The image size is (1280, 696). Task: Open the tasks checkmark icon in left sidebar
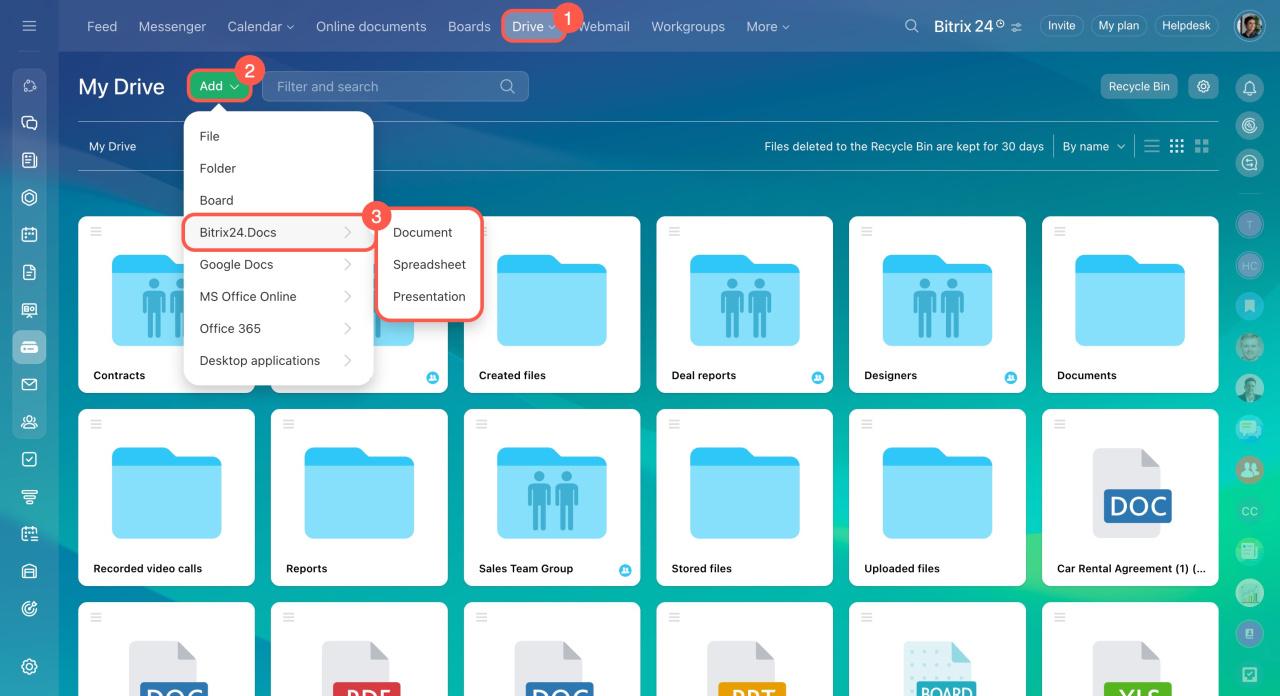[29, 460]
